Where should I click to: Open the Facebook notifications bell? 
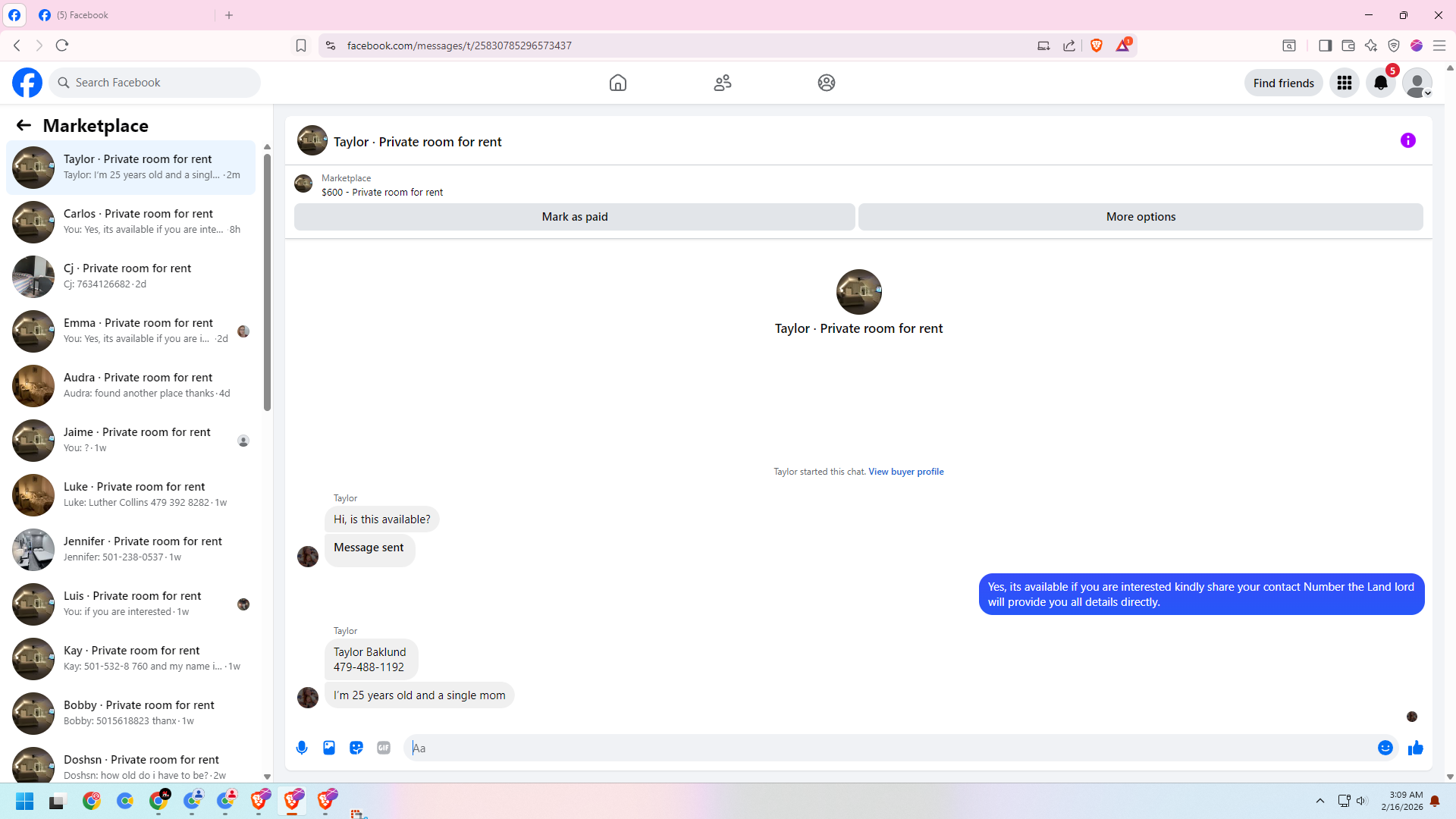point(1380,83)
